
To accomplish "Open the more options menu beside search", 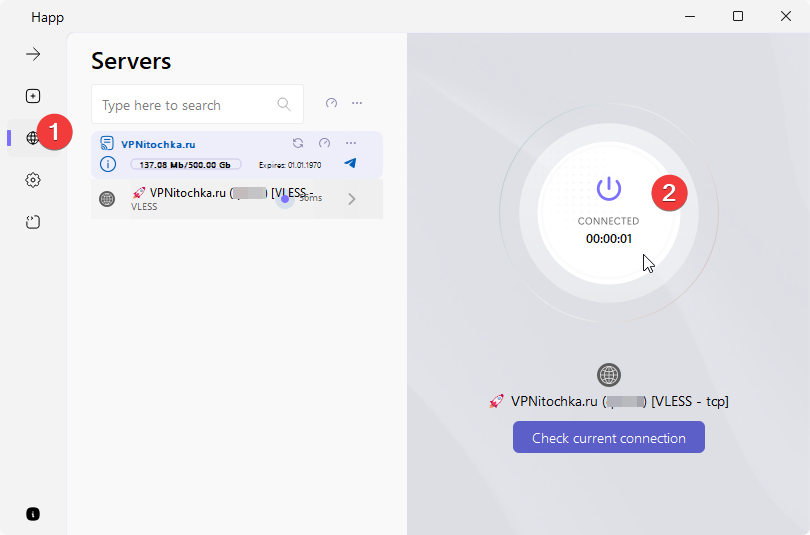I will point(357,103).
